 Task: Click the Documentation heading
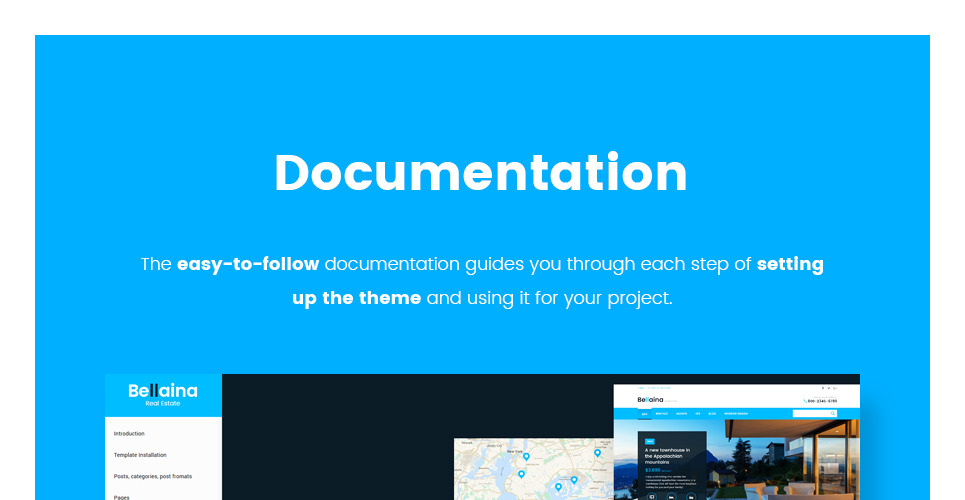click(481, 173)
